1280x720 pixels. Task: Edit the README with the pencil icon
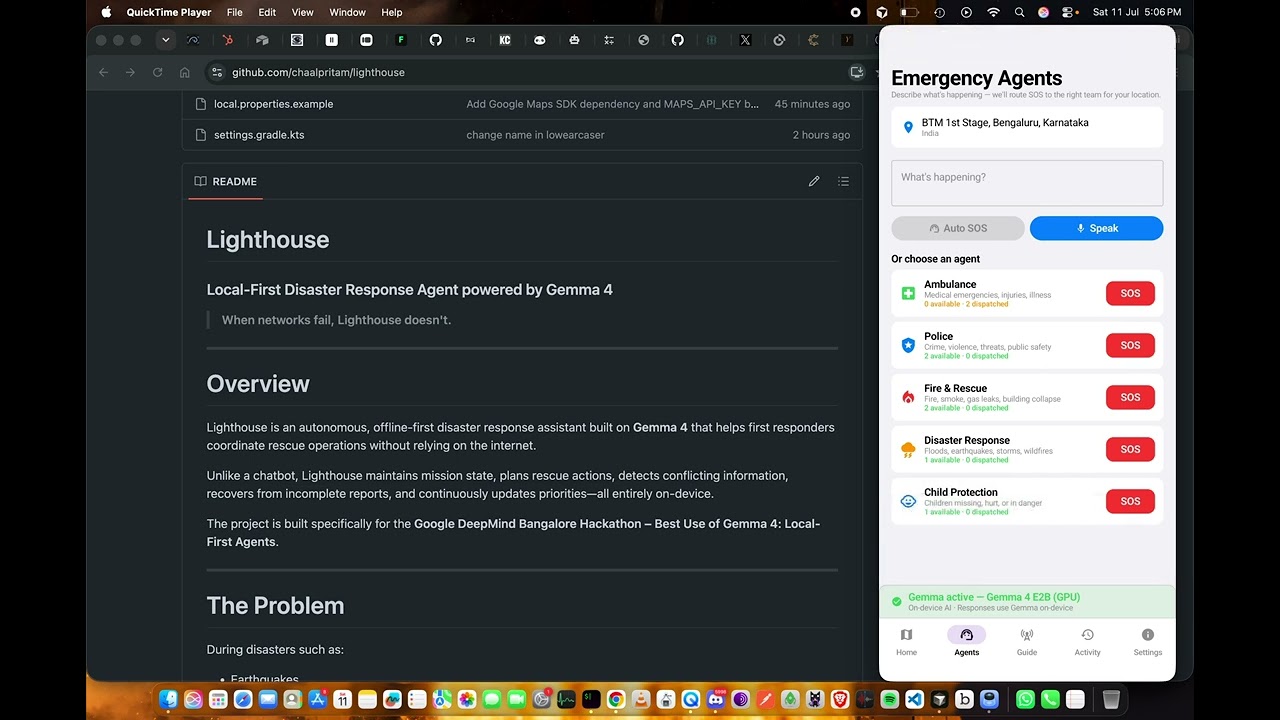click(814, 181)
